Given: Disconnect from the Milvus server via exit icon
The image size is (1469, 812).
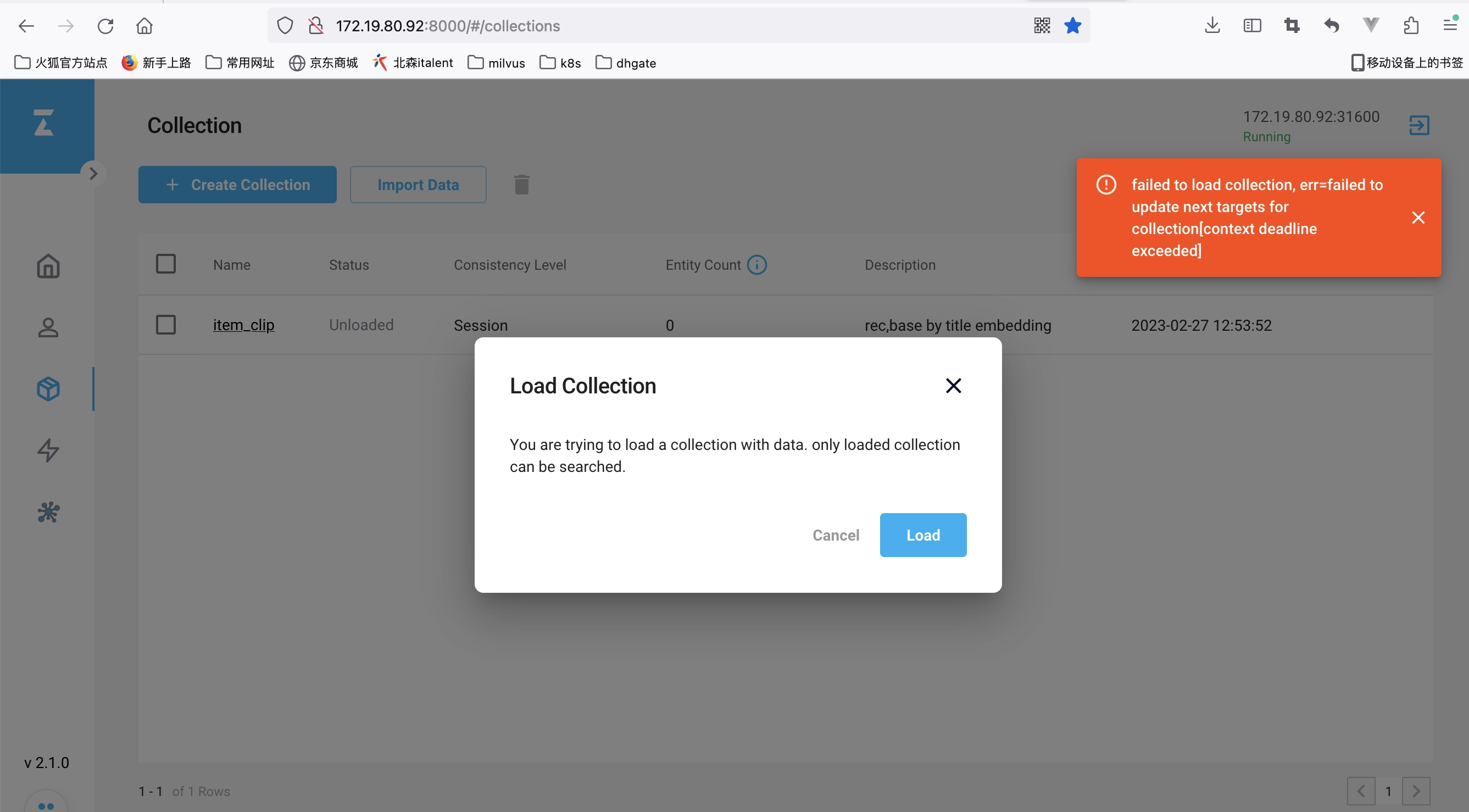Looking at the screenshot, I should 1420,125.
